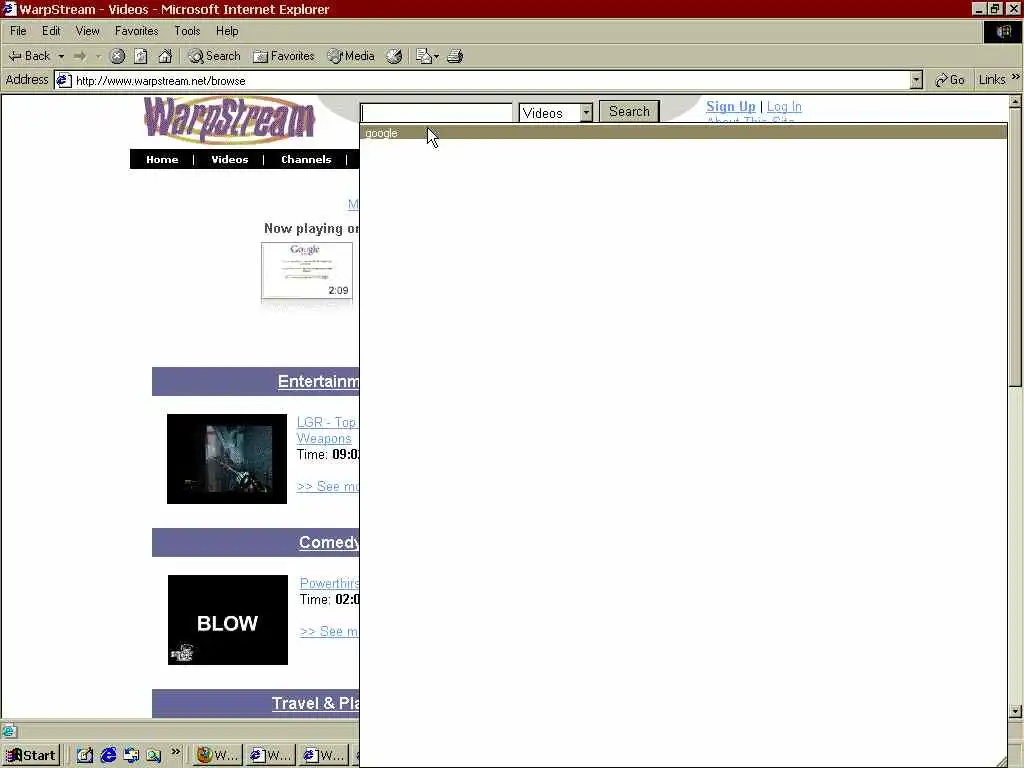Stop page loading with the Stop icon
Viewport: 1024px width, 768px height.
117,56
